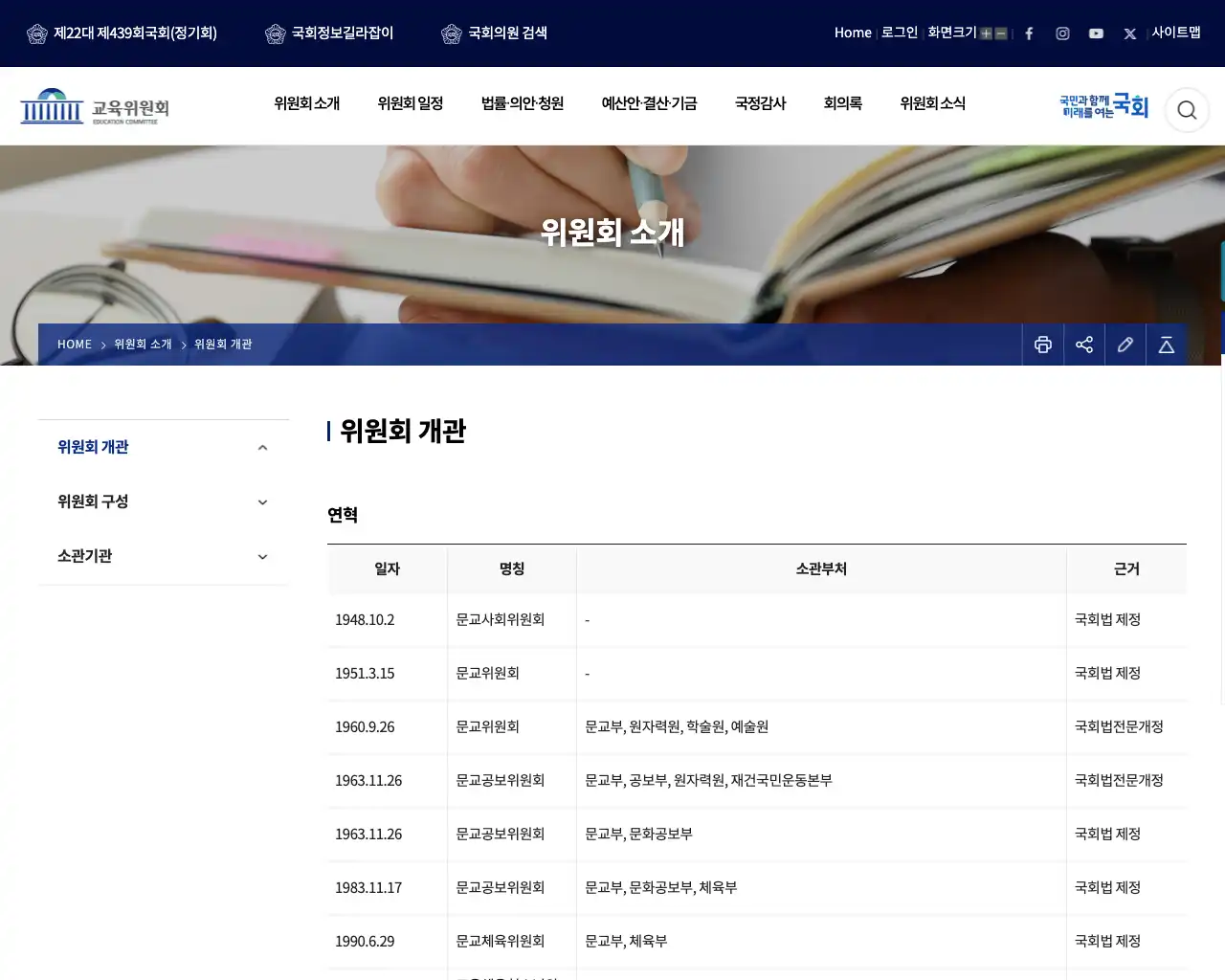The height and width of the screenshot is (980, 1225).
Task: Open the YouTube icon link
Action: tap(1096, 33)
